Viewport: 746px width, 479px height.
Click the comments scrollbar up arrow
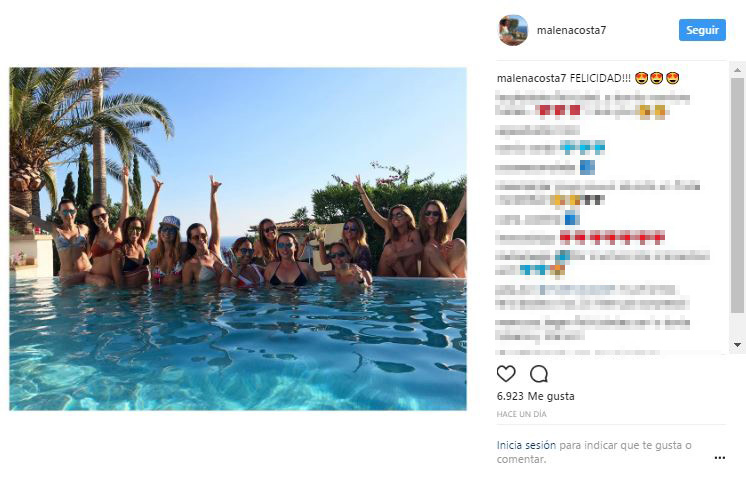(x=737, y=70)
